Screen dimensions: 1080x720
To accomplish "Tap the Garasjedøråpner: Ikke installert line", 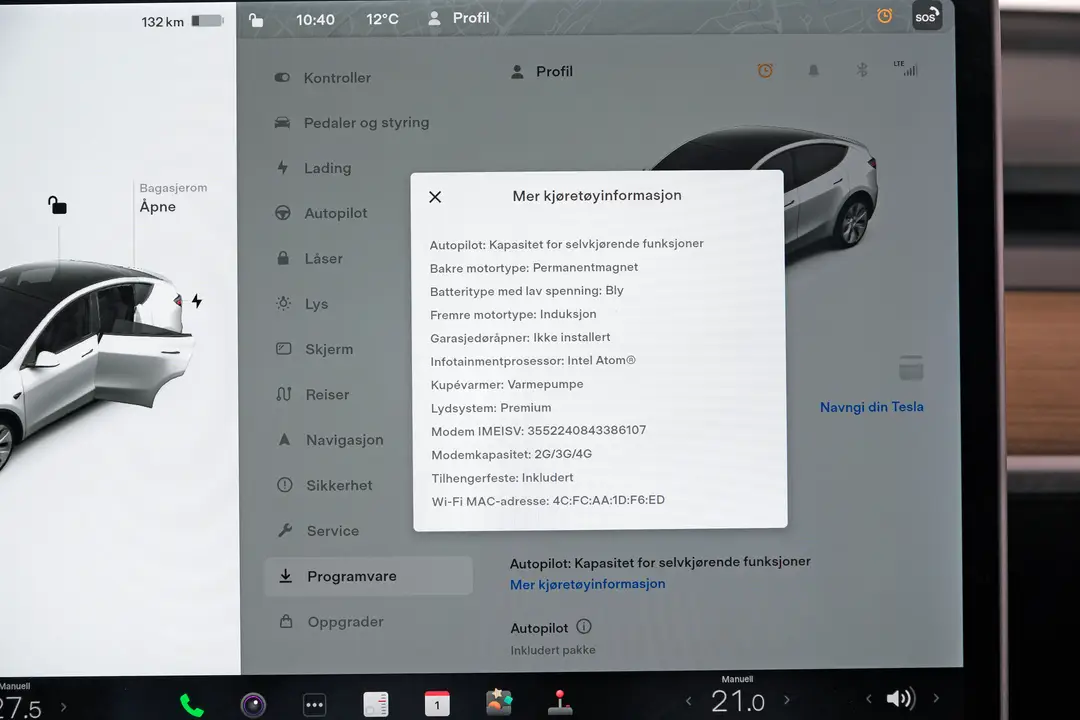I will 520,338.
